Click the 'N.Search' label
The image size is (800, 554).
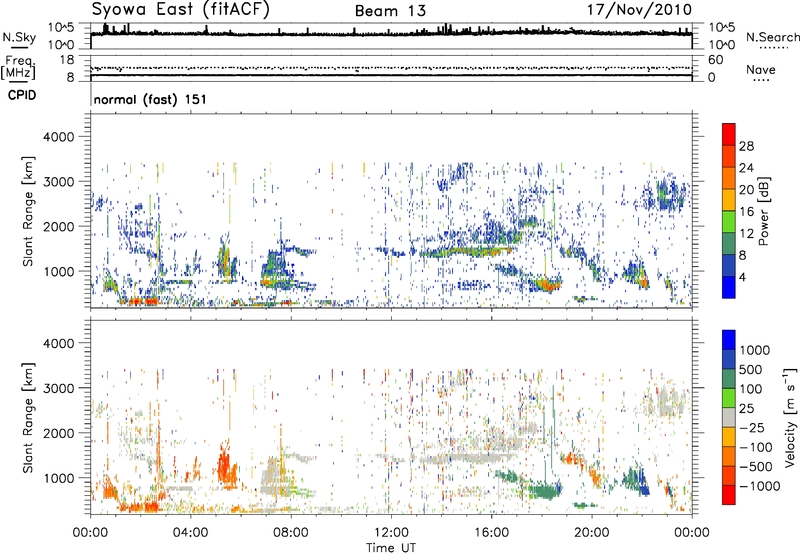point(772,37)
